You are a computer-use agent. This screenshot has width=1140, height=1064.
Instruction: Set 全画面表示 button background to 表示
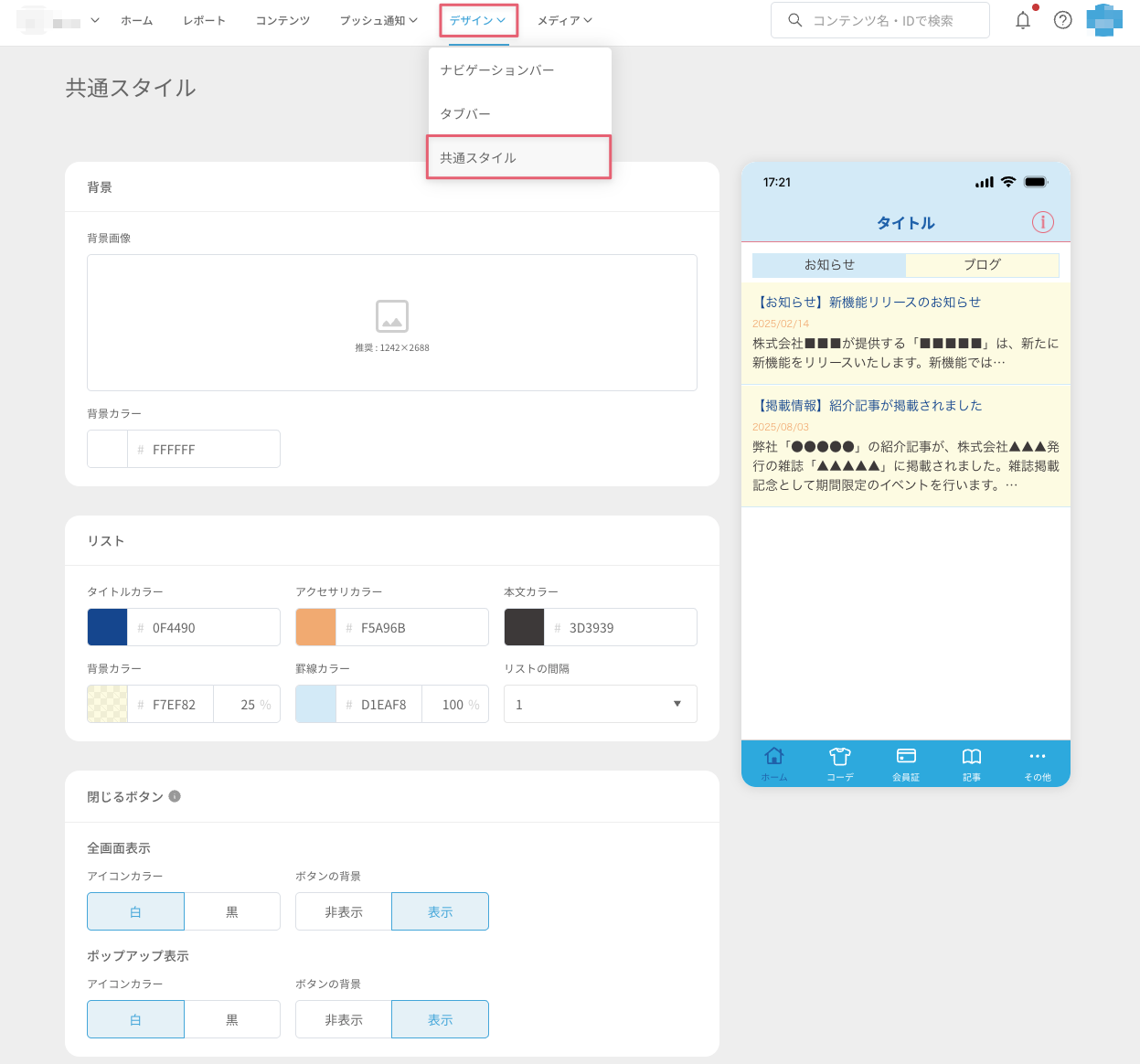pos(441,911)
